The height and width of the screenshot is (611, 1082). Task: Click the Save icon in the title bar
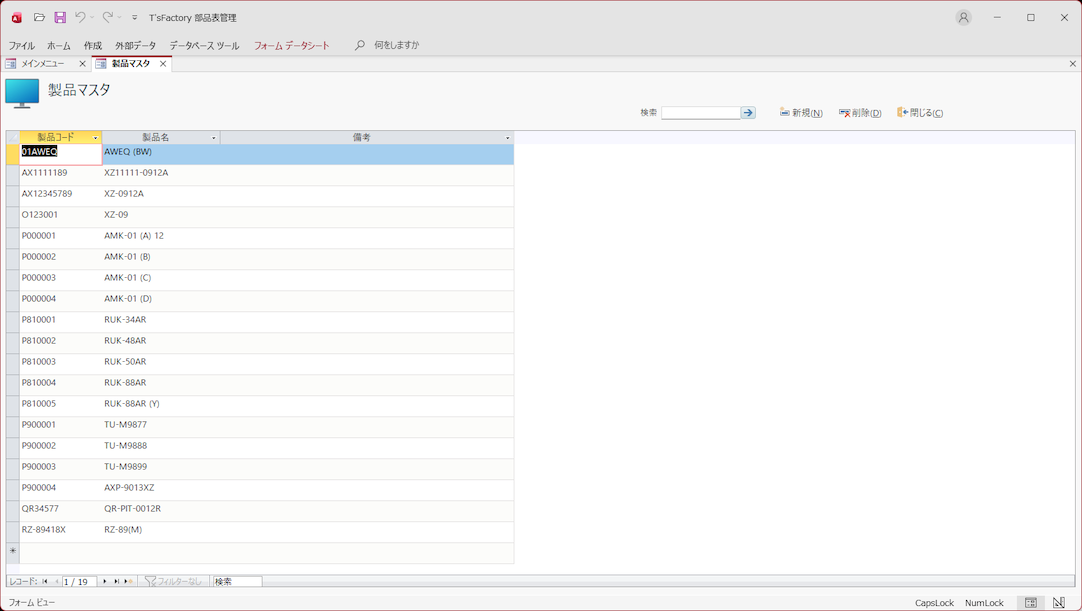60,18
